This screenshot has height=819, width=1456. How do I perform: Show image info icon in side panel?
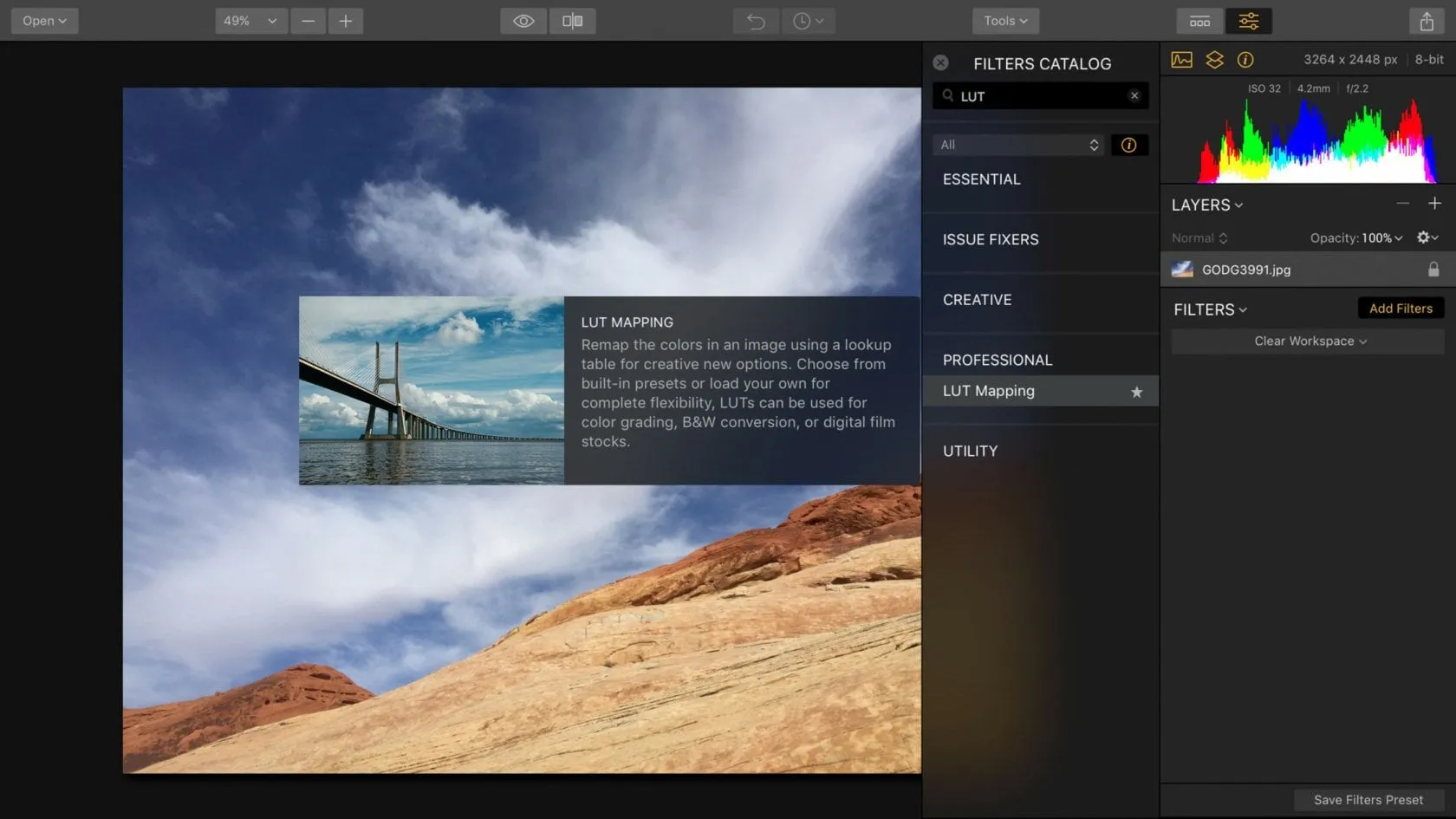click(x=1245, y=60)
